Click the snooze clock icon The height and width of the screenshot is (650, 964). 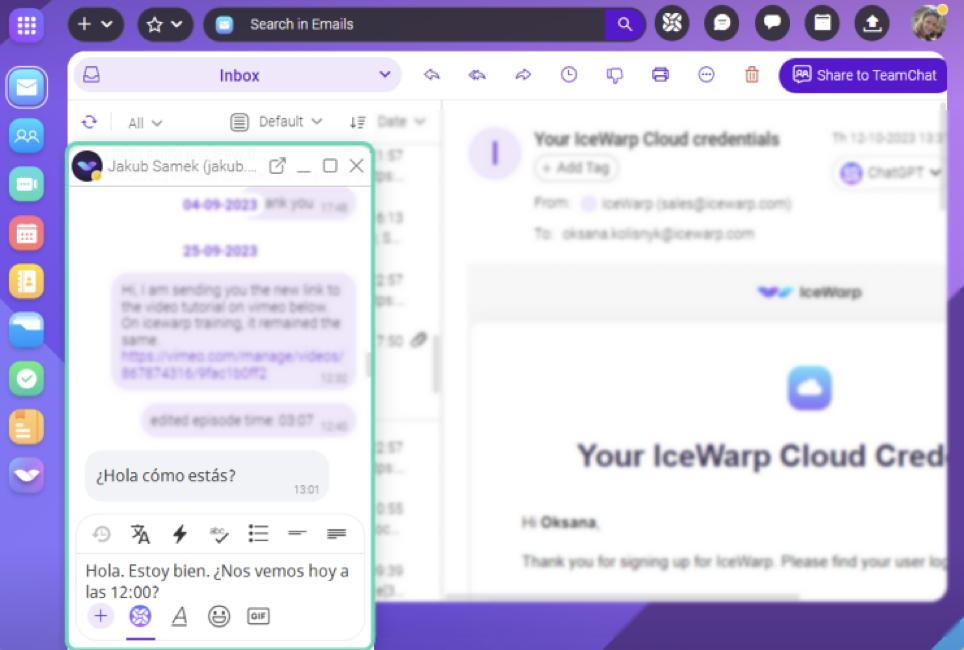coord(569,75)
